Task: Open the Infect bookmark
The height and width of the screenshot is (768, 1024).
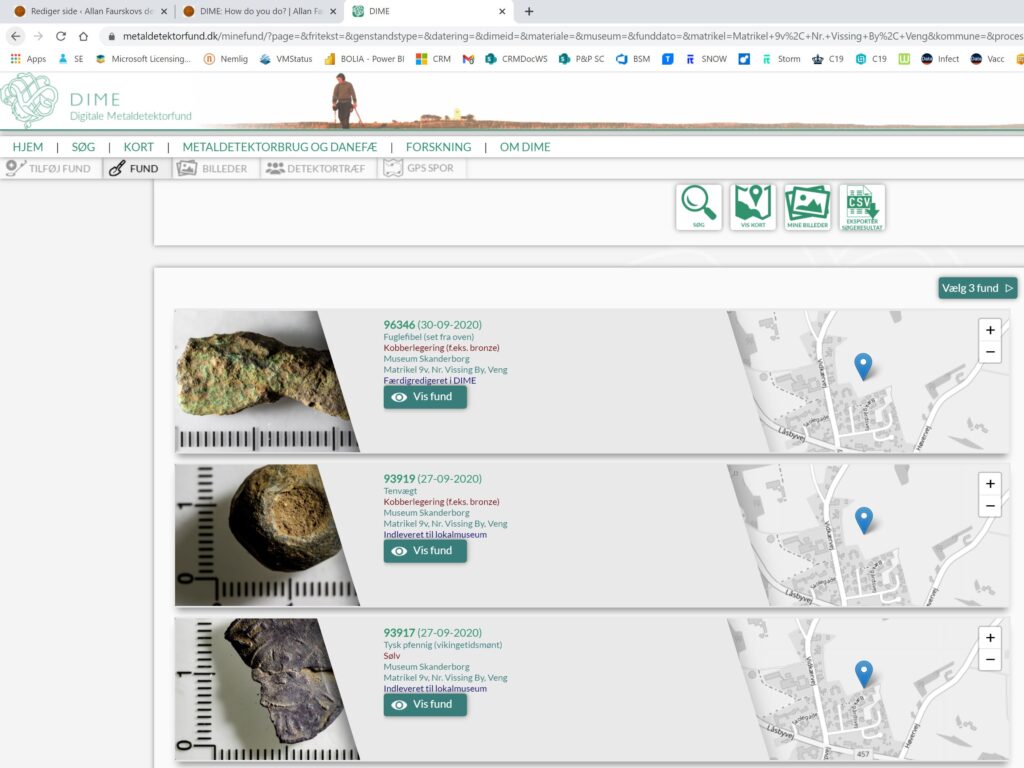Action: [x=940, y=59]
